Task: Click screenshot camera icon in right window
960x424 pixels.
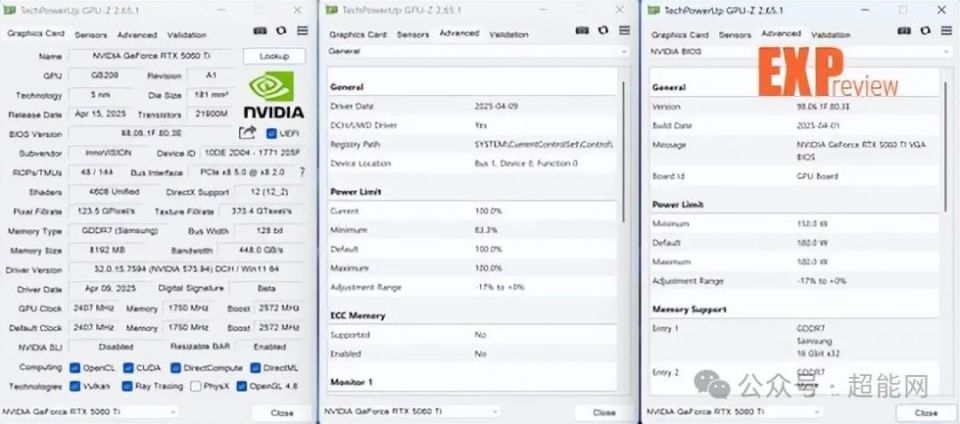Action: coord(904,31)
